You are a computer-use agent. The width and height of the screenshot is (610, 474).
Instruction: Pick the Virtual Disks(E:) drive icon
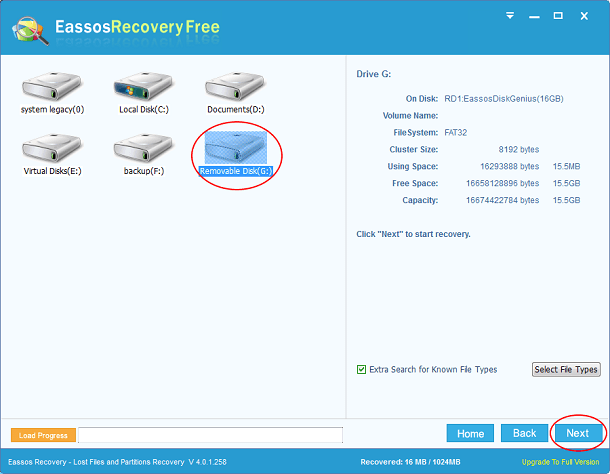pyautogui.click(x=52, y=148)
